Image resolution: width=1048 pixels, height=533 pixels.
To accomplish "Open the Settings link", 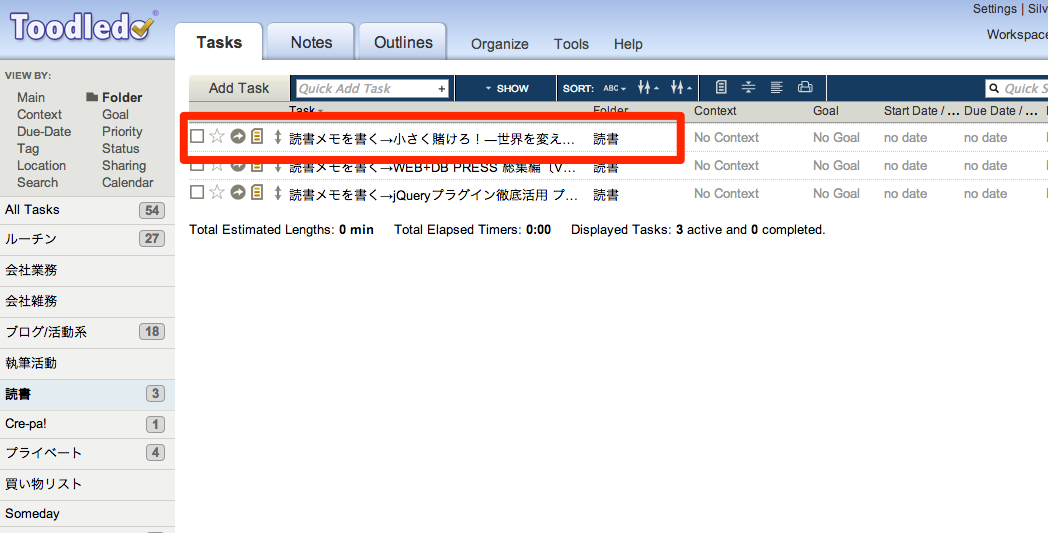I will click(x=994, y=9).
